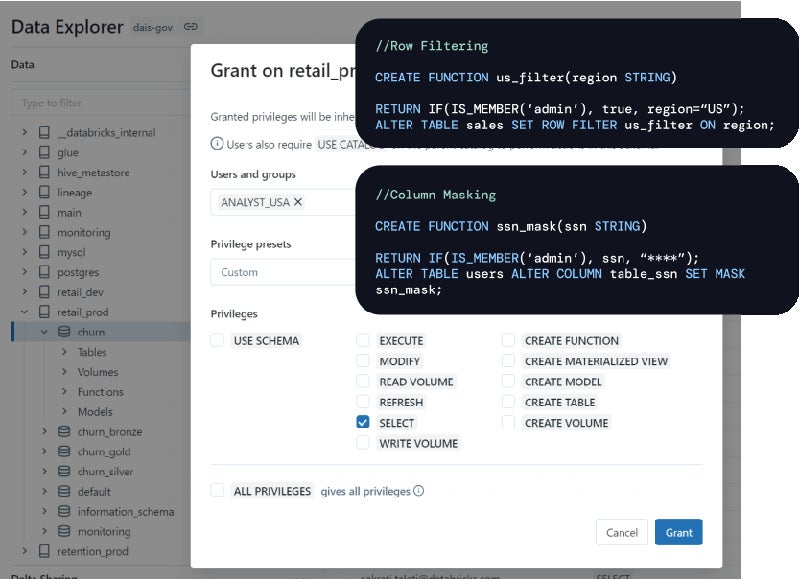
Task: Click the churn schema database icon
Action: [64, 332]
